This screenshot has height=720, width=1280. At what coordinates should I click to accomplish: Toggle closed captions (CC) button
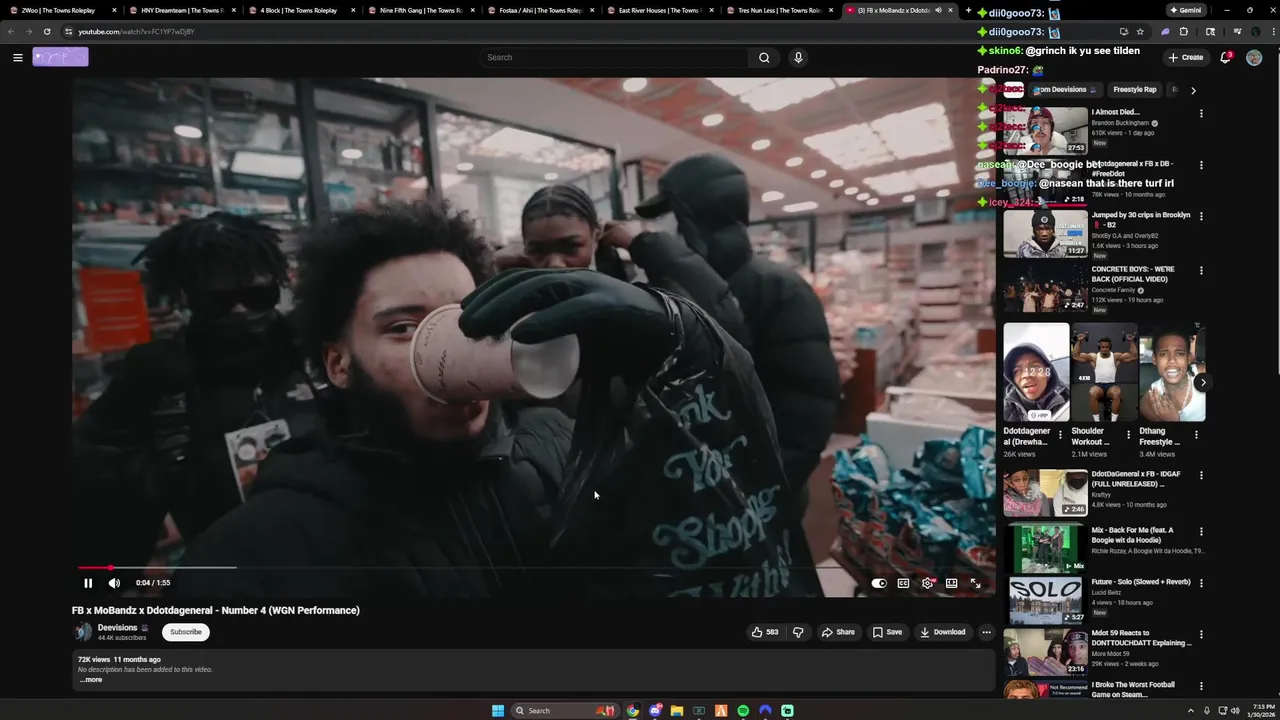click(903, 583)
